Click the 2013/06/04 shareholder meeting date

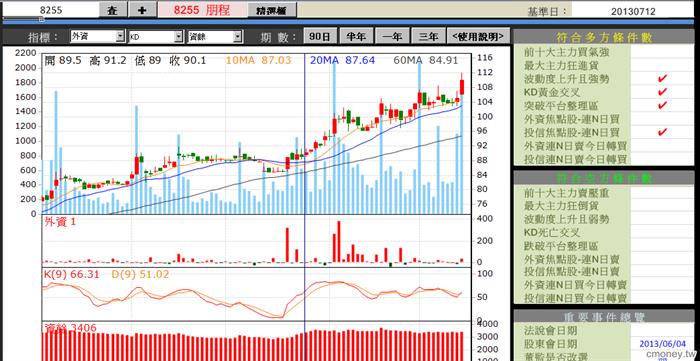662,344
